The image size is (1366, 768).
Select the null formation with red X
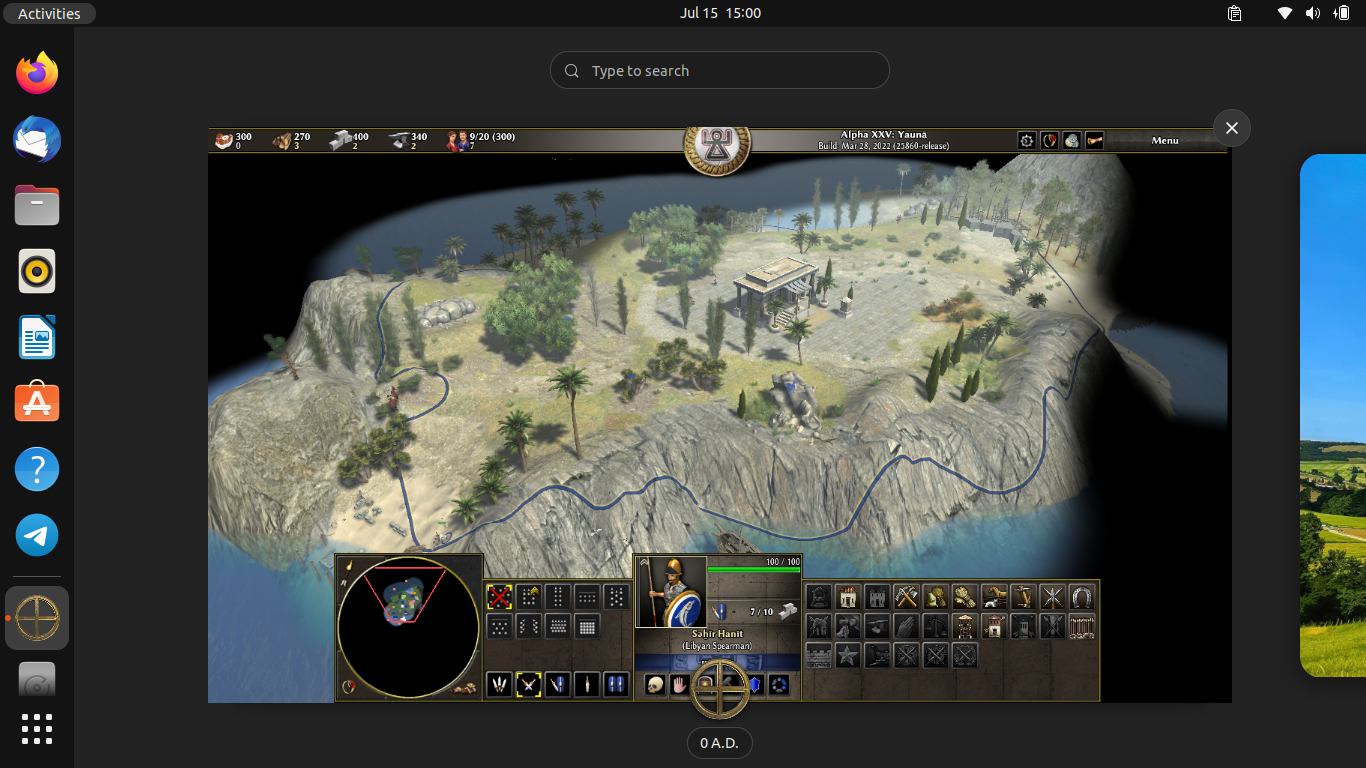click(499, 597)
